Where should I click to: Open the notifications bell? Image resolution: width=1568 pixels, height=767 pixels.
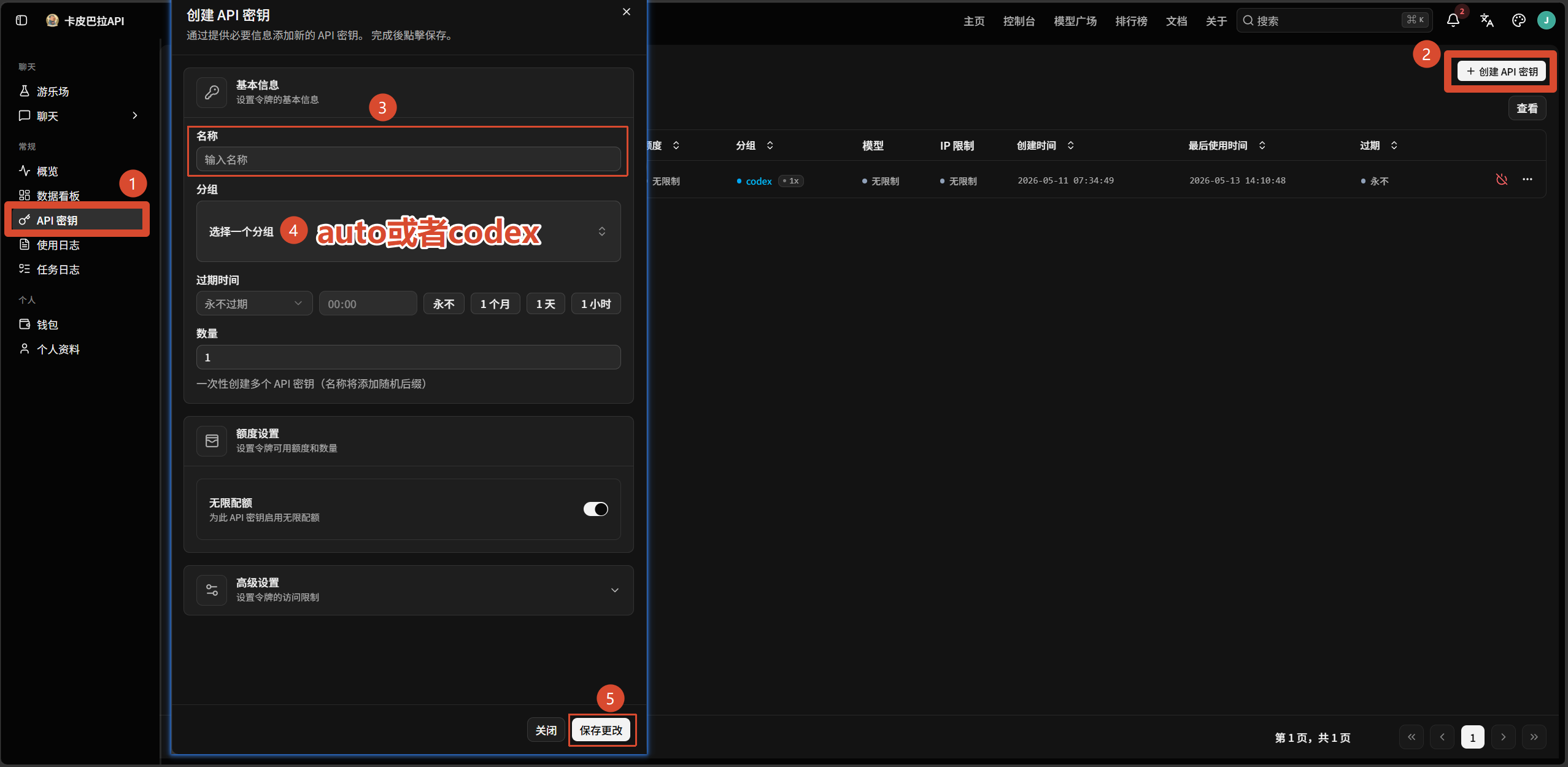tap(1453, 20)
